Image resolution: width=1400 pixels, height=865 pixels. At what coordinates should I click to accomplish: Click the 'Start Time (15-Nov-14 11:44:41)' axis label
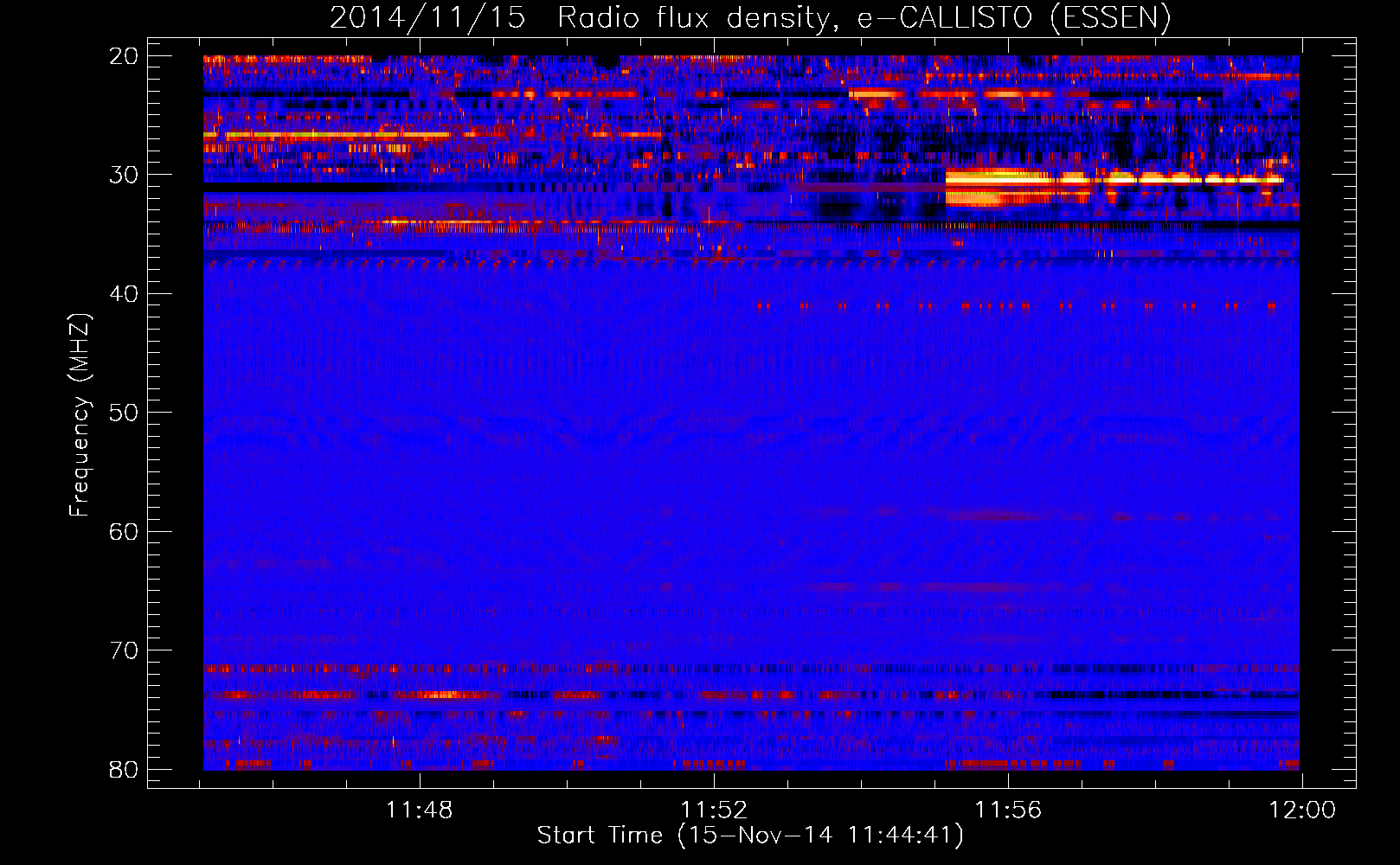(750, 836)
